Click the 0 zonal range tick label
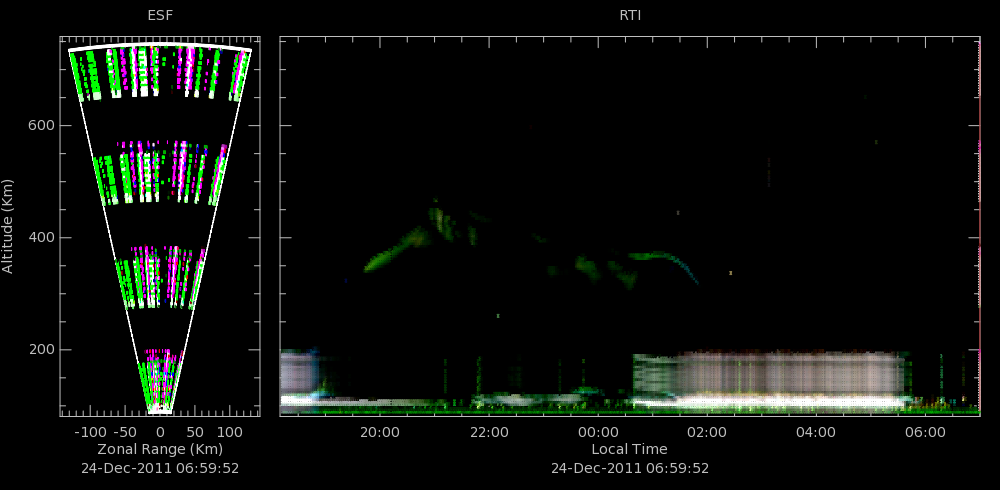Image resolution: width=1000 pixels, height=490 pixels. pos(160,431)
